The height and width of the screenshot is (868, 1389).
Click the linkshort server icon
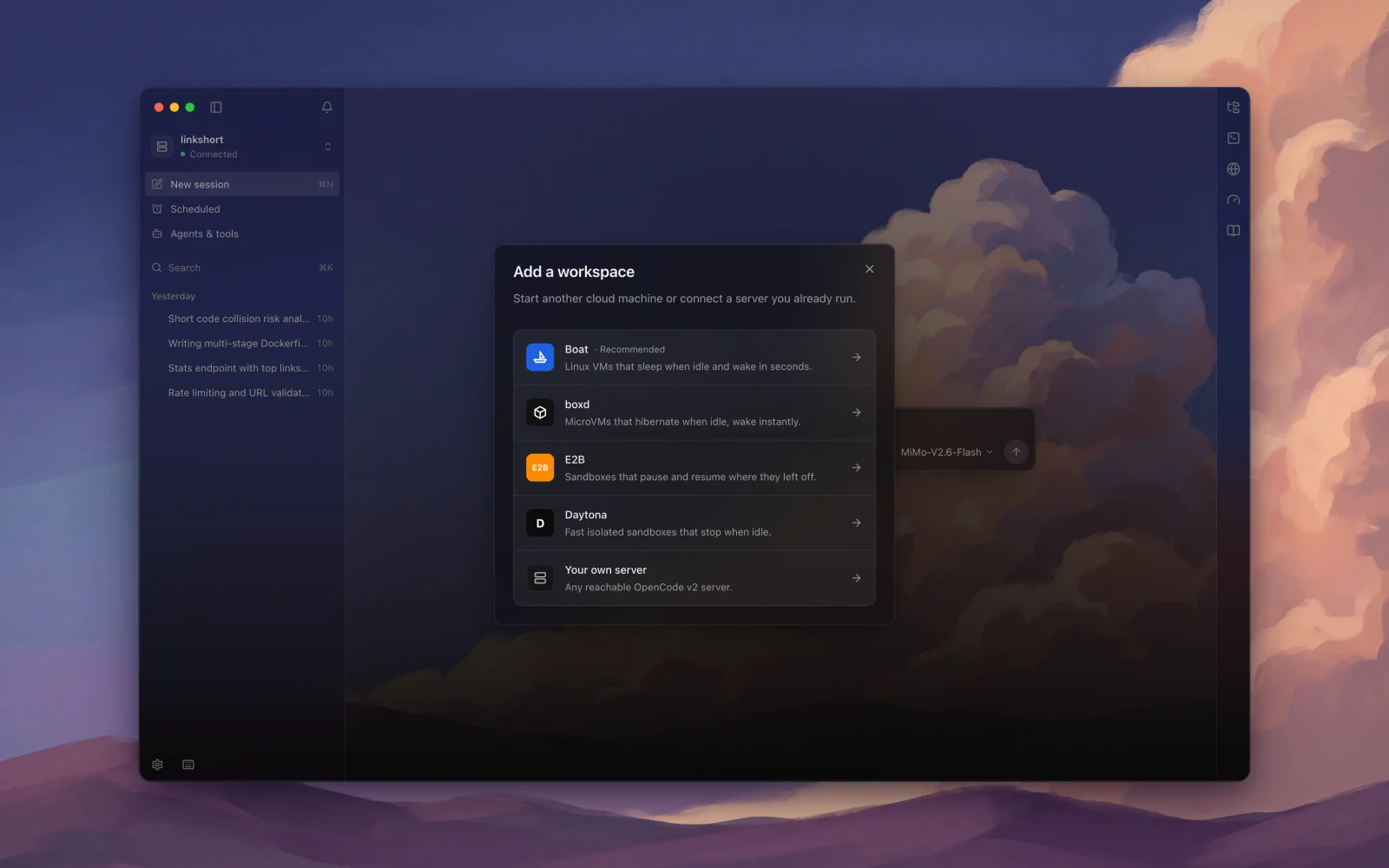[x=161, y=147]
